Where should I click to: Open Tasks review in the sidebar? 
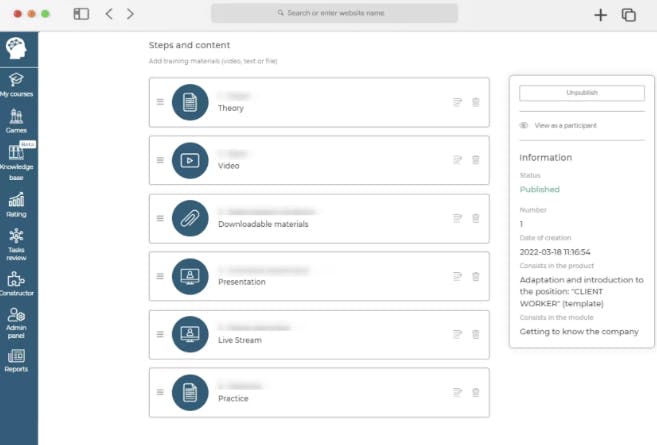click(x=16, y=242)
